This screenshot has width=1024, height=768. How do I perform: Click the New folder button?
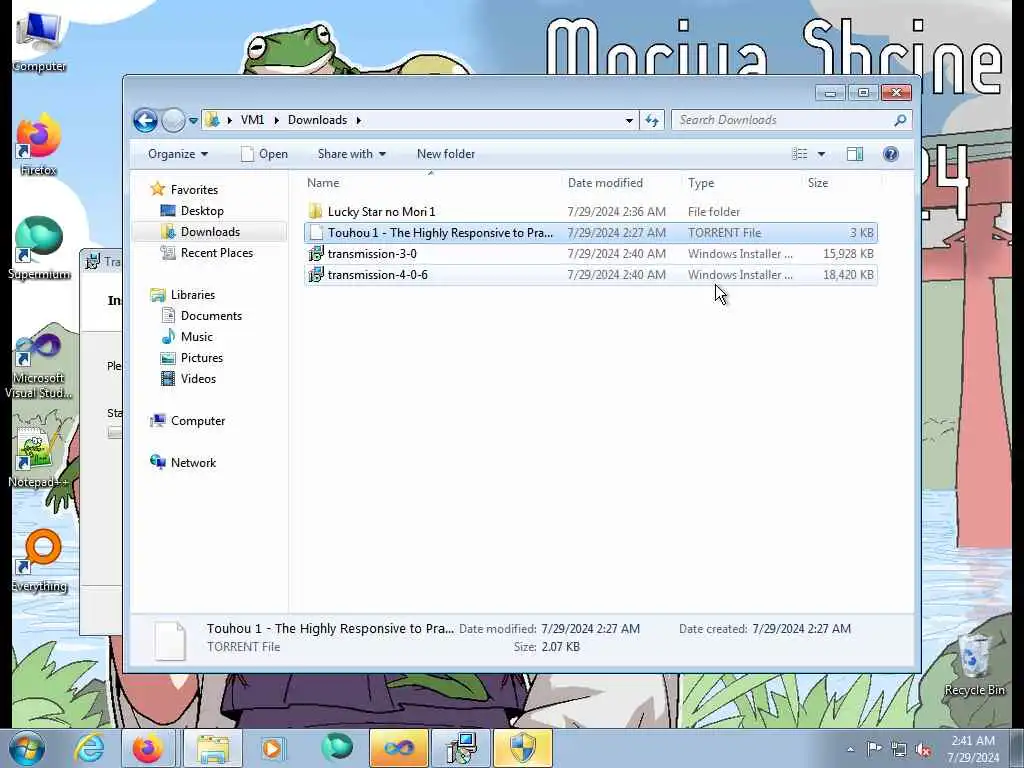pyautogui.click(x=446, y=154)
